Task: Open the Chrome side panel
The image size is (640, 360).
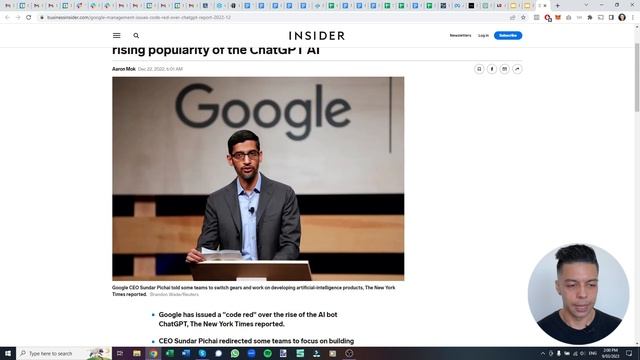Action: pyautogui.click(x=611, y=18)
